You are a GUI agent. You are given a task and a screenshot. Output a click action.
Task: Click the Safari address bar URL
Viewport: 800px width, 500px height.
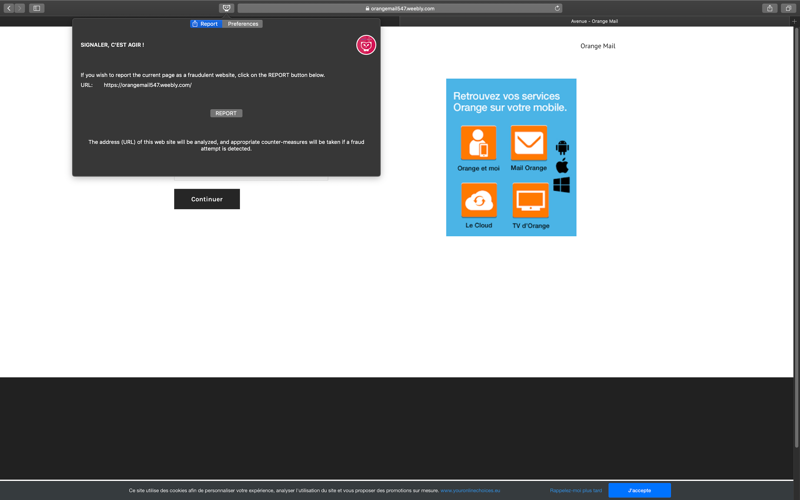click(x=400, y=8)
